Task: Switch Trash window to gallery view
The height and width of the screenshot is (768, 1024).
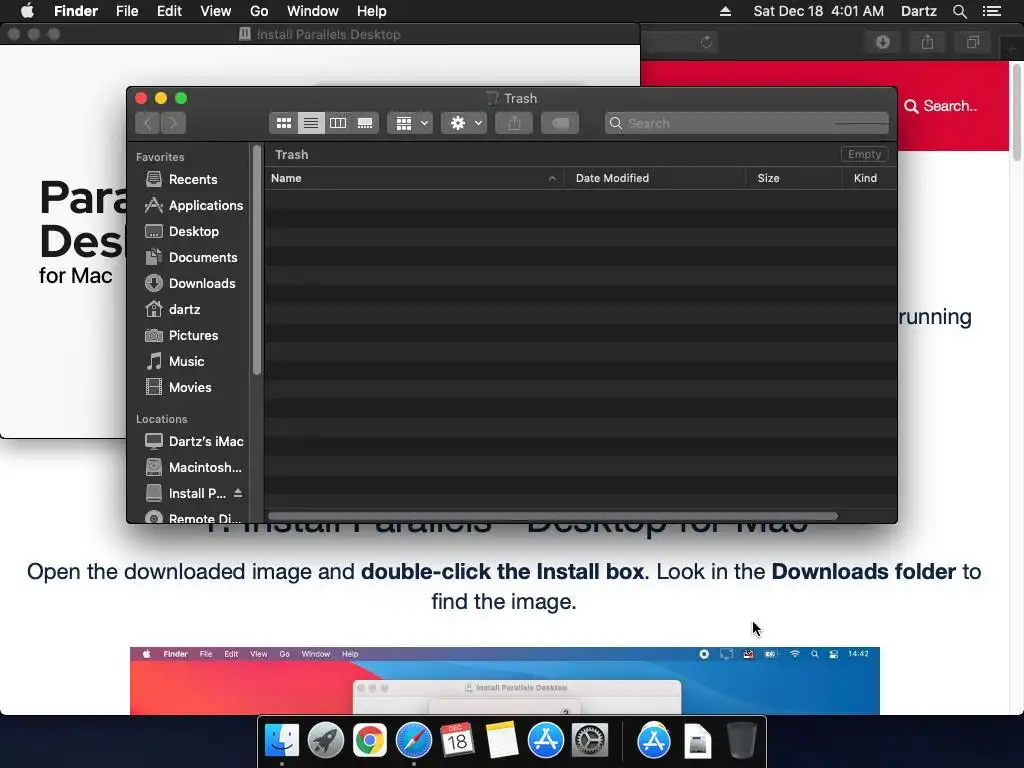Action: point(365,123)
